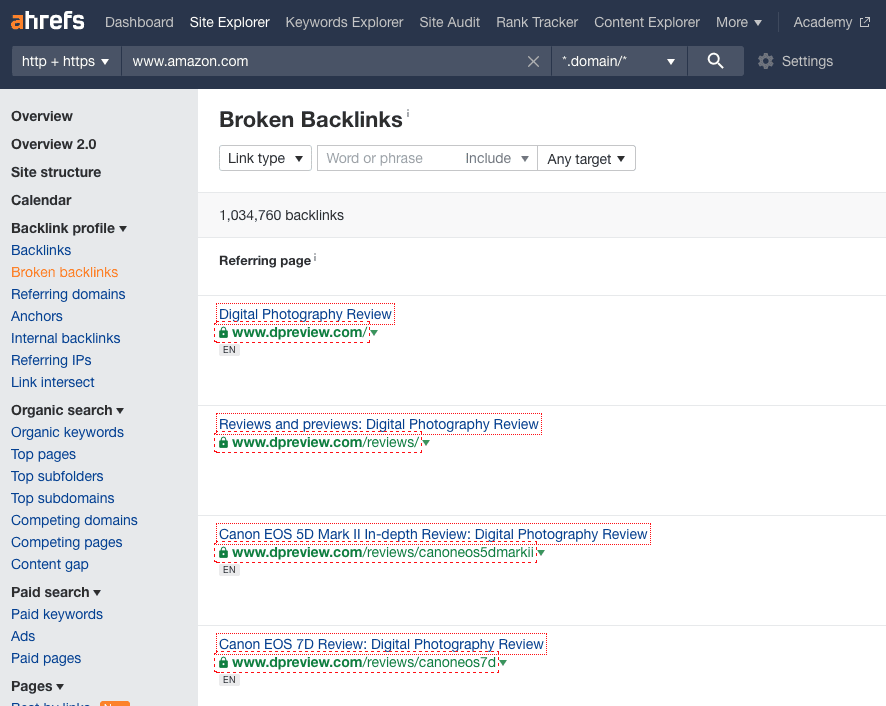Click arrow after www.dpreview.com/reviews/canoneos7d URL
The image size is (886, 706).
[x=503, y=663]
